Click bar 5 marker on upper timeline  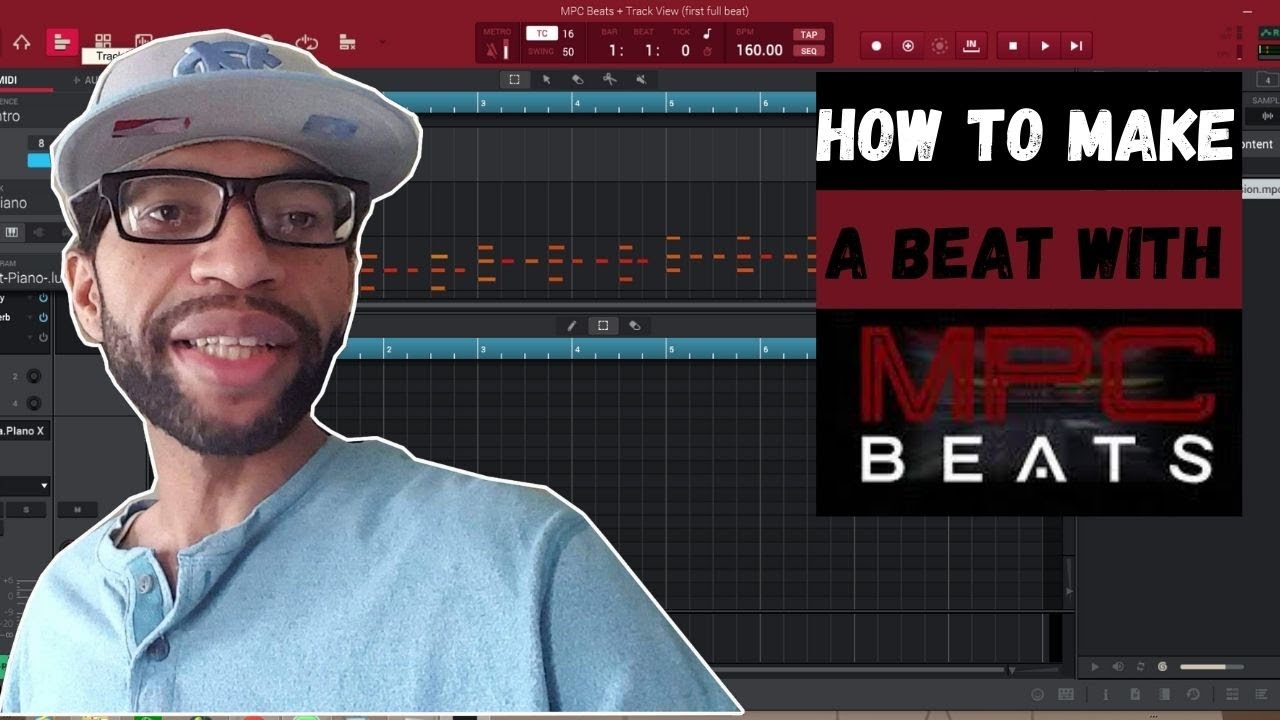tap(672, 103)
